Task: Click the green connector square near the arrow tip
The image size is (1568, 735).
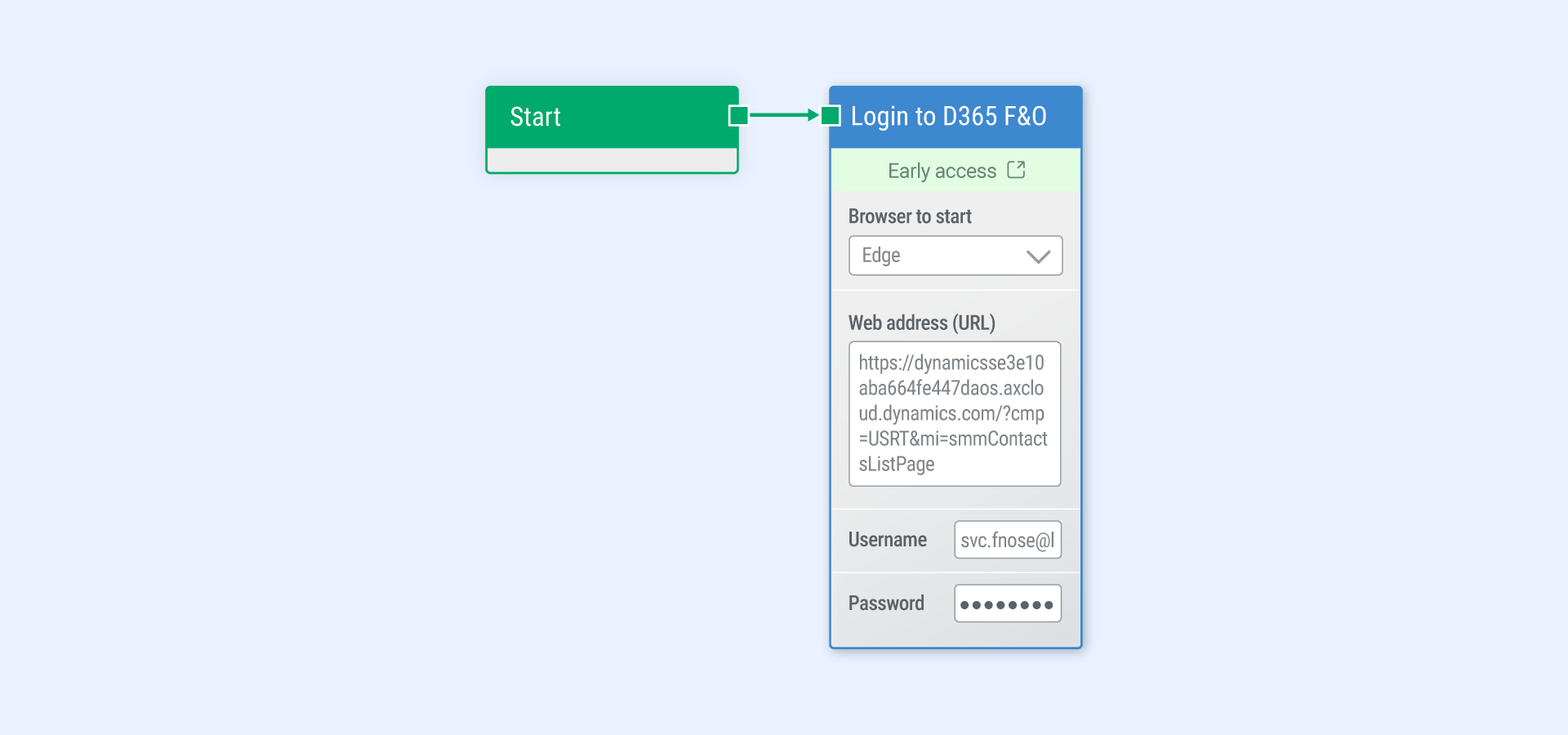Action: 831,116
